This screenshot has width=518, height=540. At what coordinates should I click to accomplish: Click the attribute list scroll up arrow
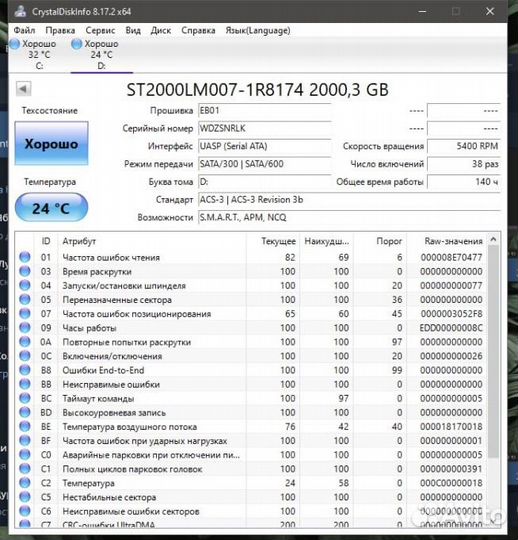(494, 239)
